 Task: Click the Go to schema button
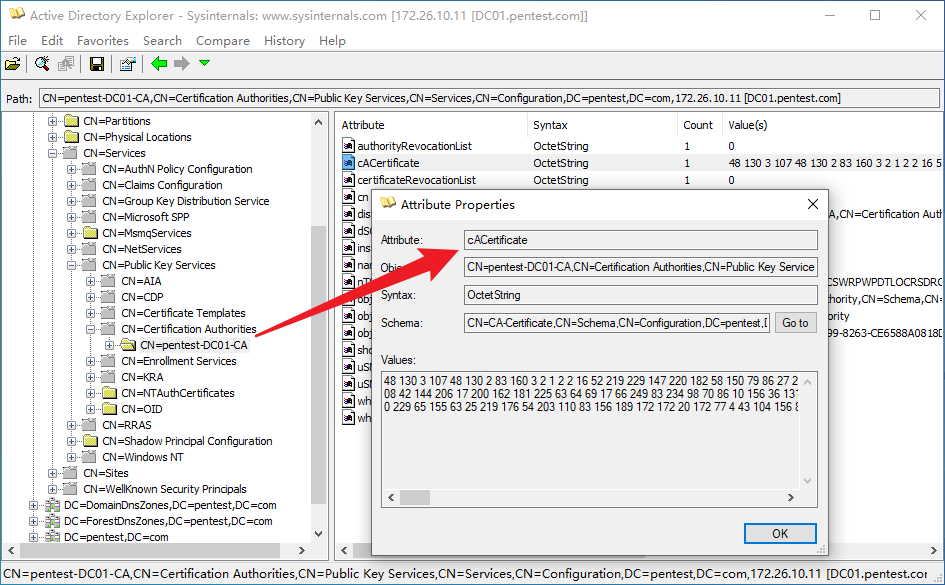coord(795,323)
